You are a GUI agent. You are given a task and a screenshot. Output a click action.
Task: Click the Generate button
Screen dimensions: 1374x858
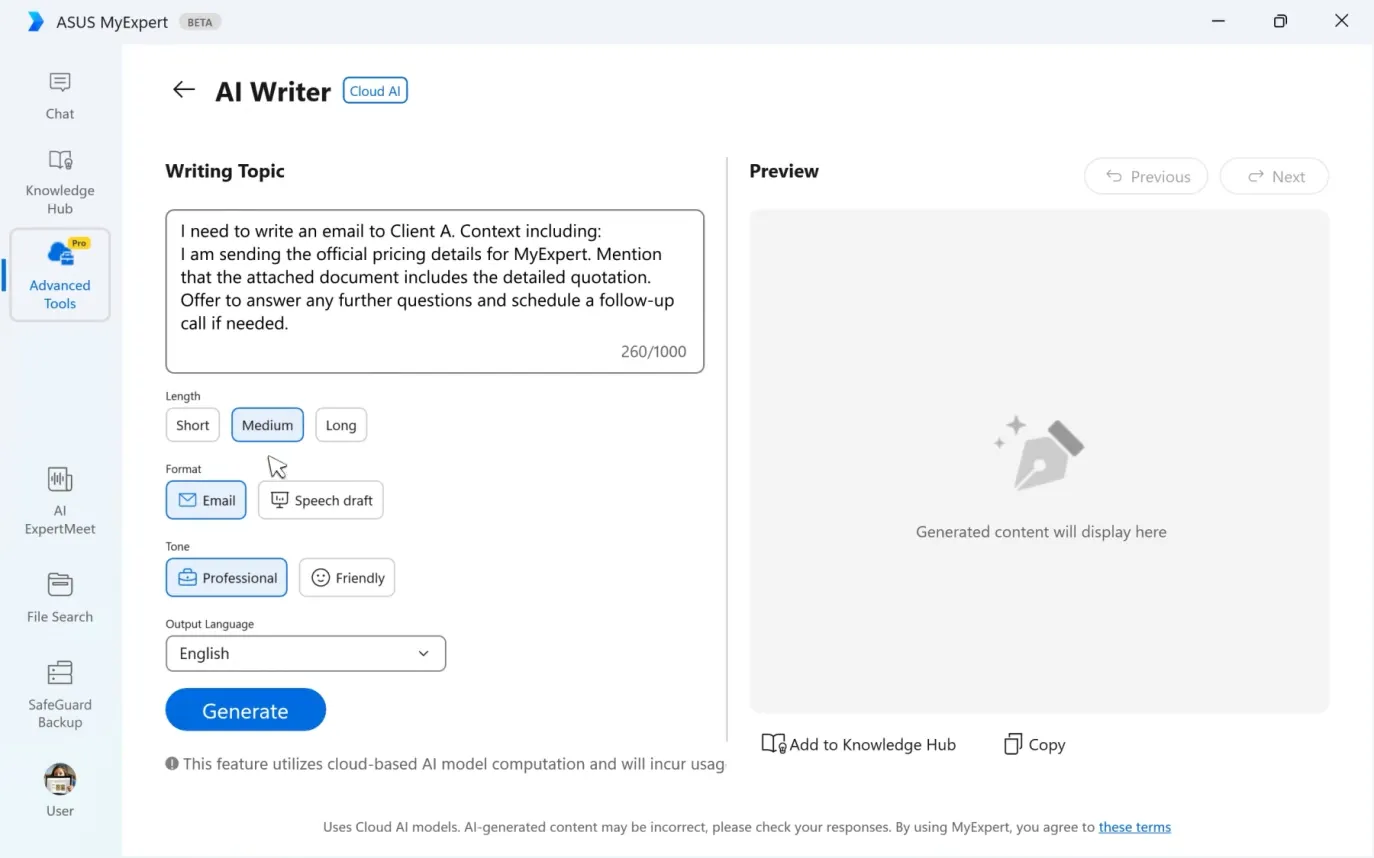[x=246, y=710]
